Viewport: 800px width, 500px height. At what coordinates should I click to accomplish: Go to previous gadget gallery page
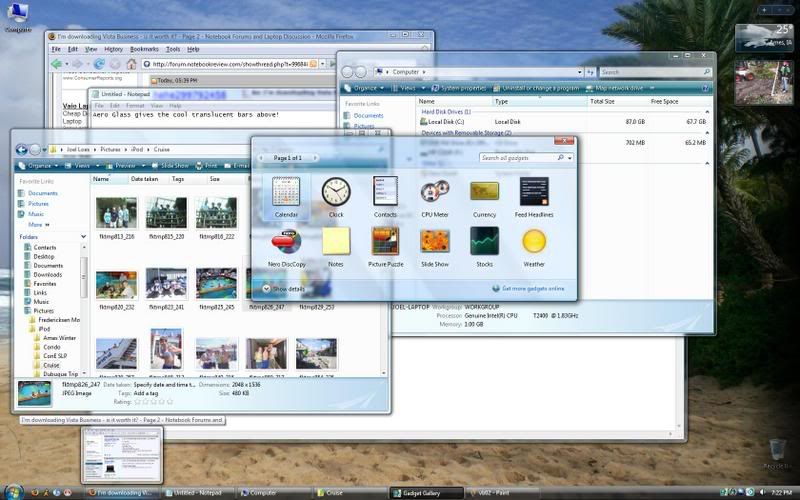262,158
